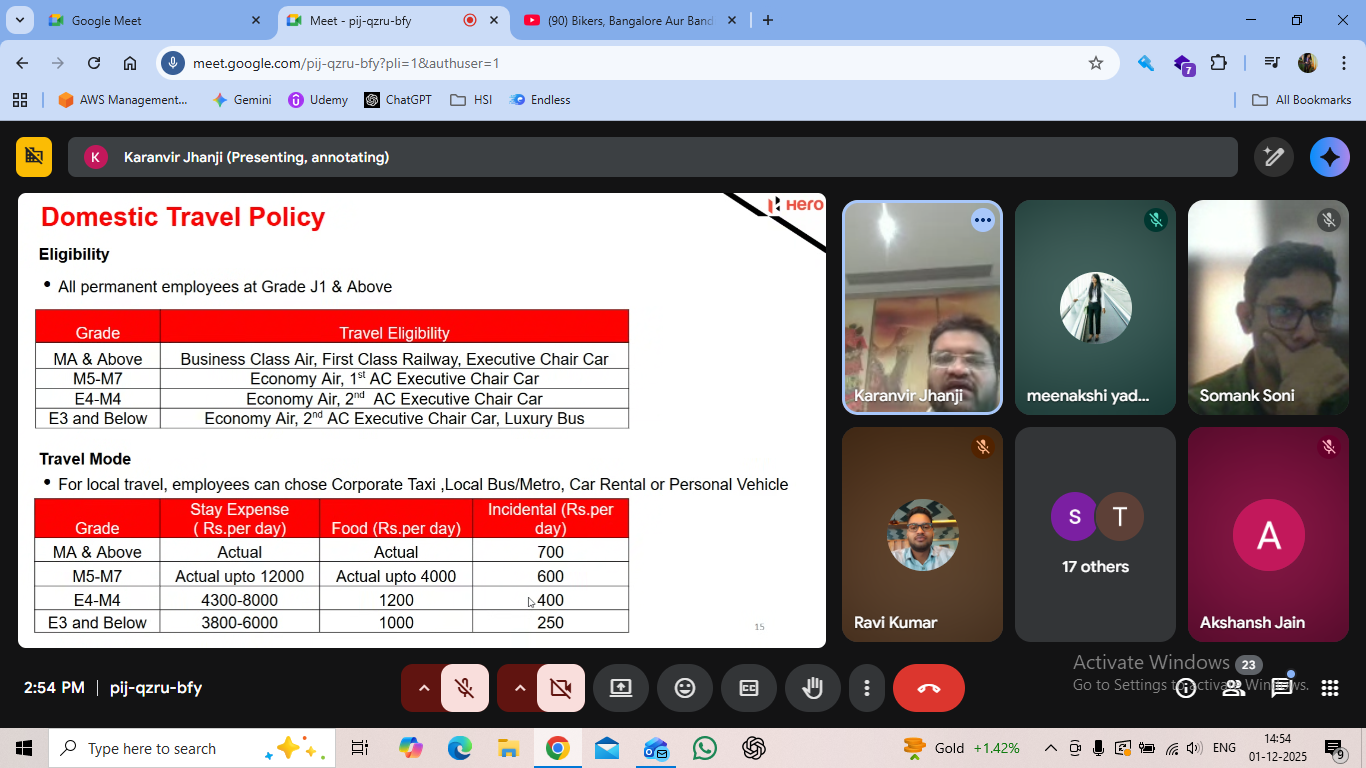Open the emoji reactions panel
This screenshot has width=1366, height=768.
pyautogui.click(x=684, y=688)
